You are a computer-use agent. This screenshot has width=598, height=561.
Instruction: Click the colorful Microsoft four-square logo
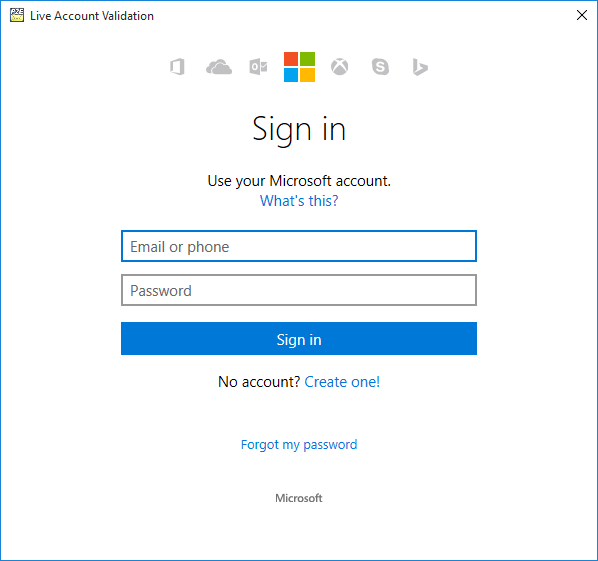tap(299, 67)
